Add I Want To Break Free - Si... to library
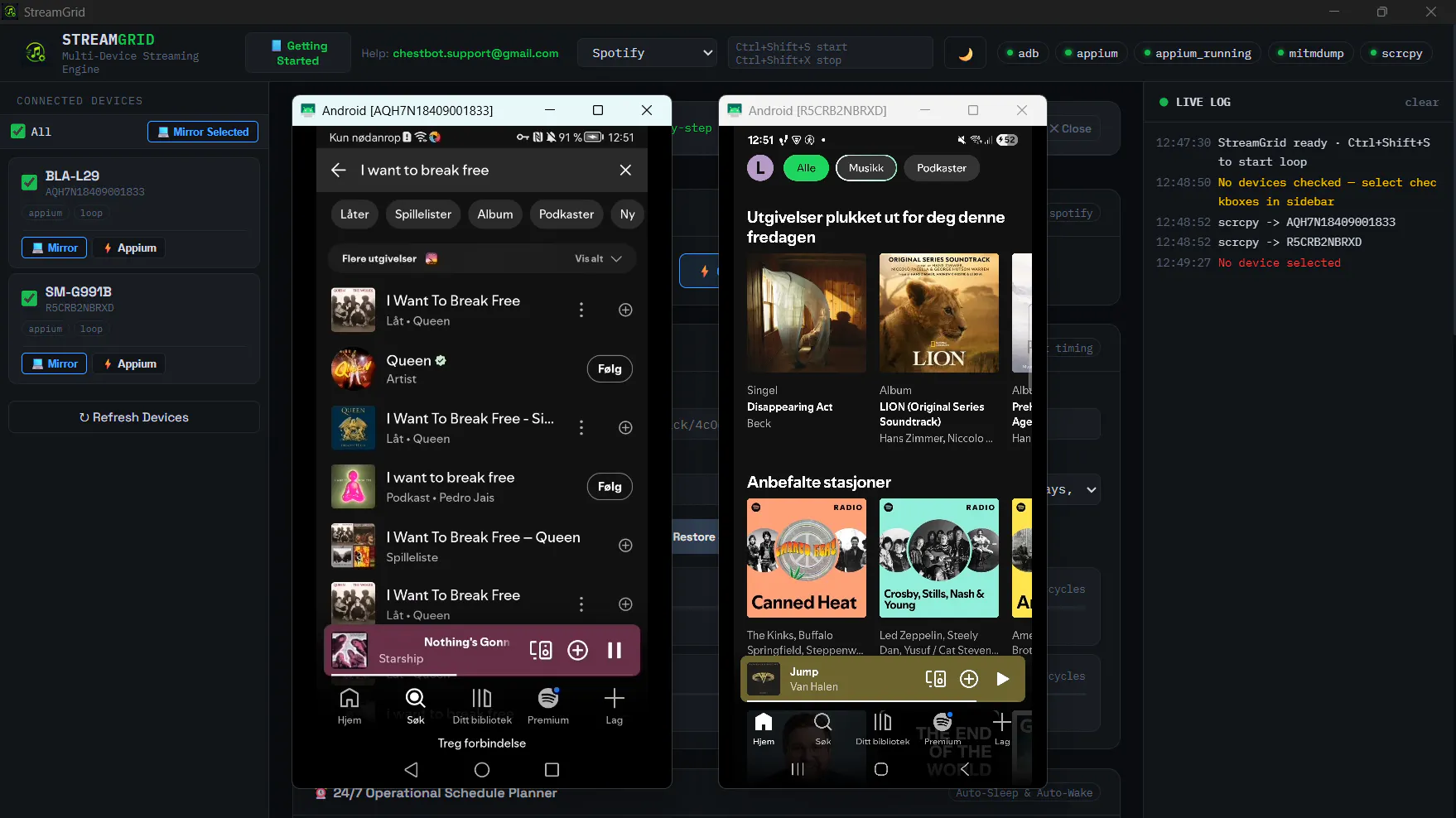Screen dimensions: 1456x818 [x=625, y=427]
